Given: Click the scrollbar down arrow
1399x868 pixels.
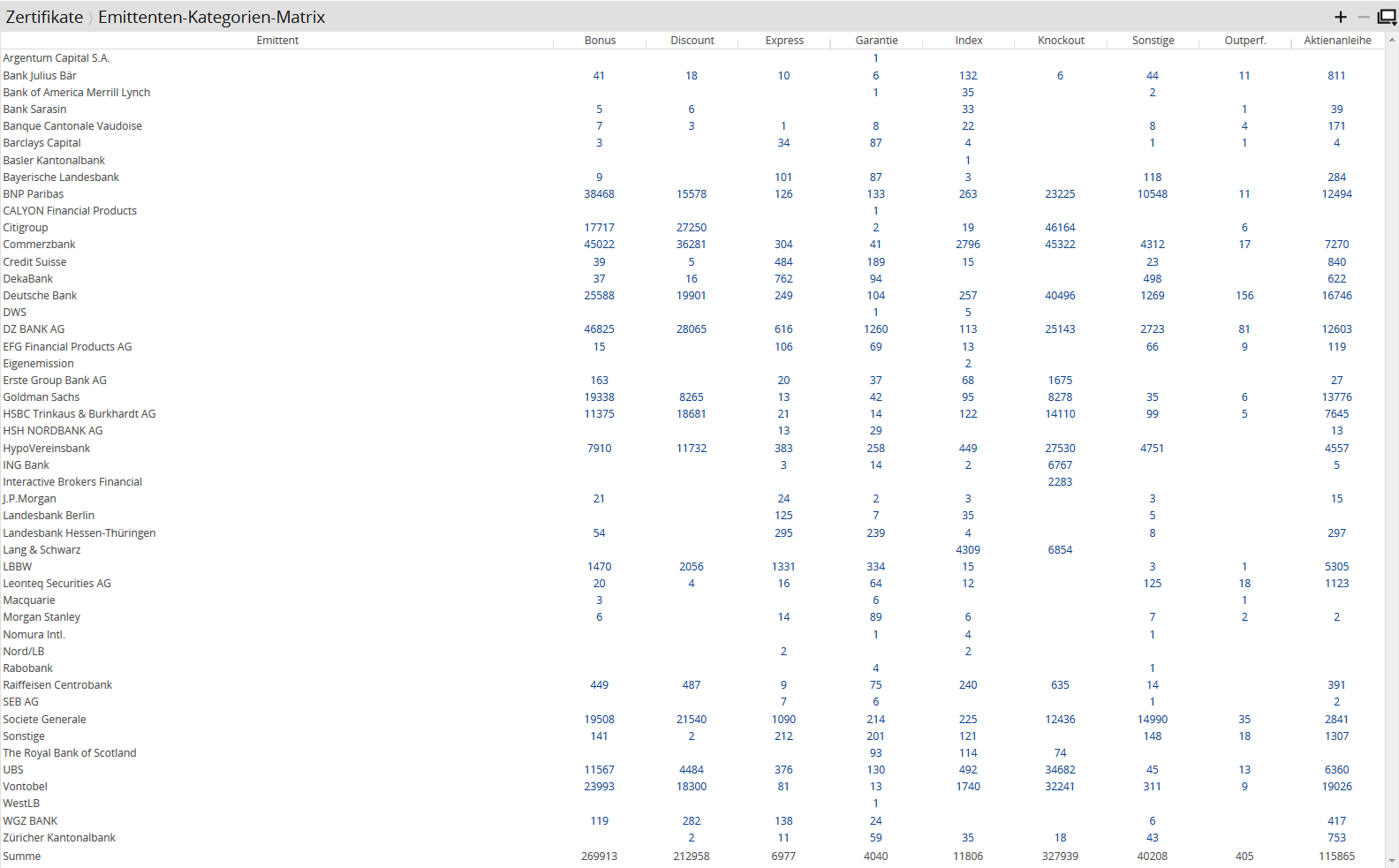Looking at the screenshot, I should coord(1393,860).
